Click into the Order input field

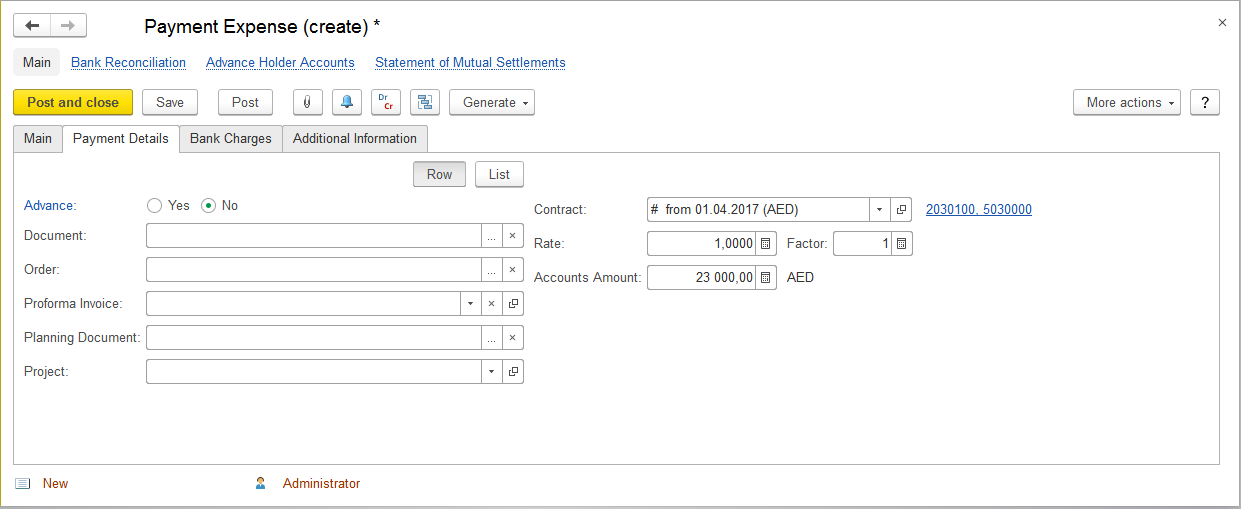coord(313,270)
